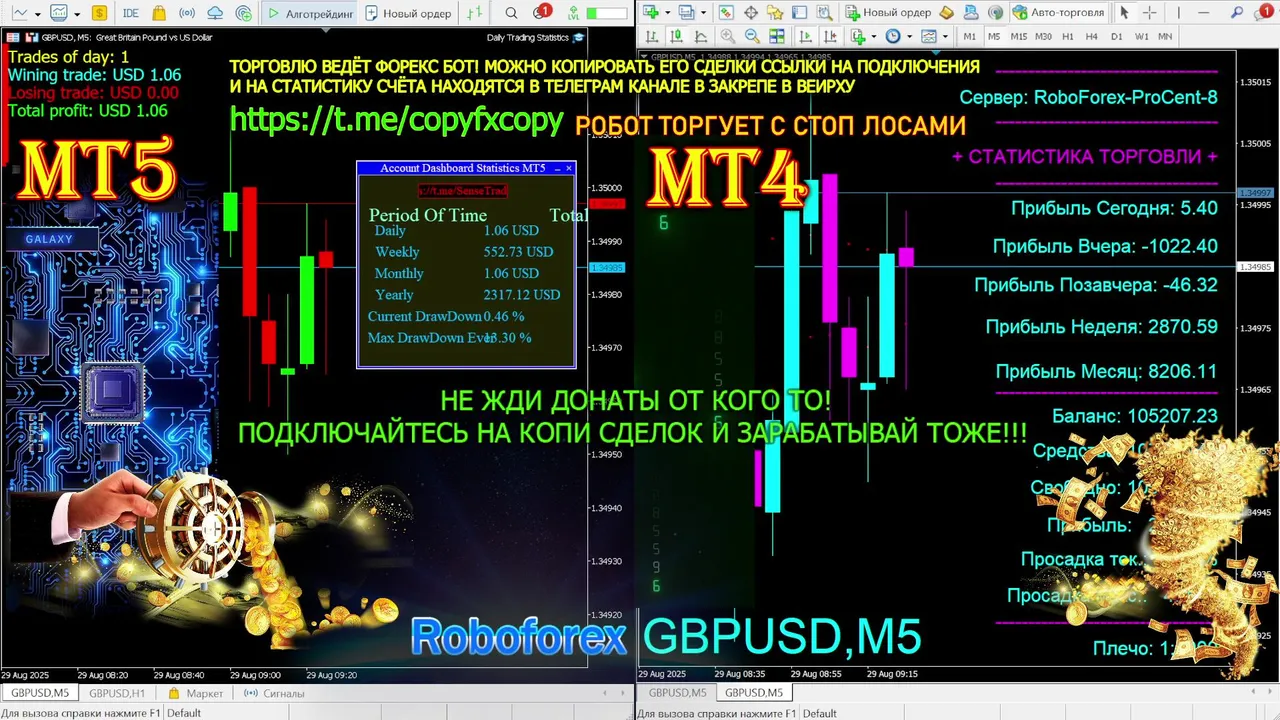1280x720 pixels.
Task: Click the Daily Trading Statistics label
Action: (527, 37)
